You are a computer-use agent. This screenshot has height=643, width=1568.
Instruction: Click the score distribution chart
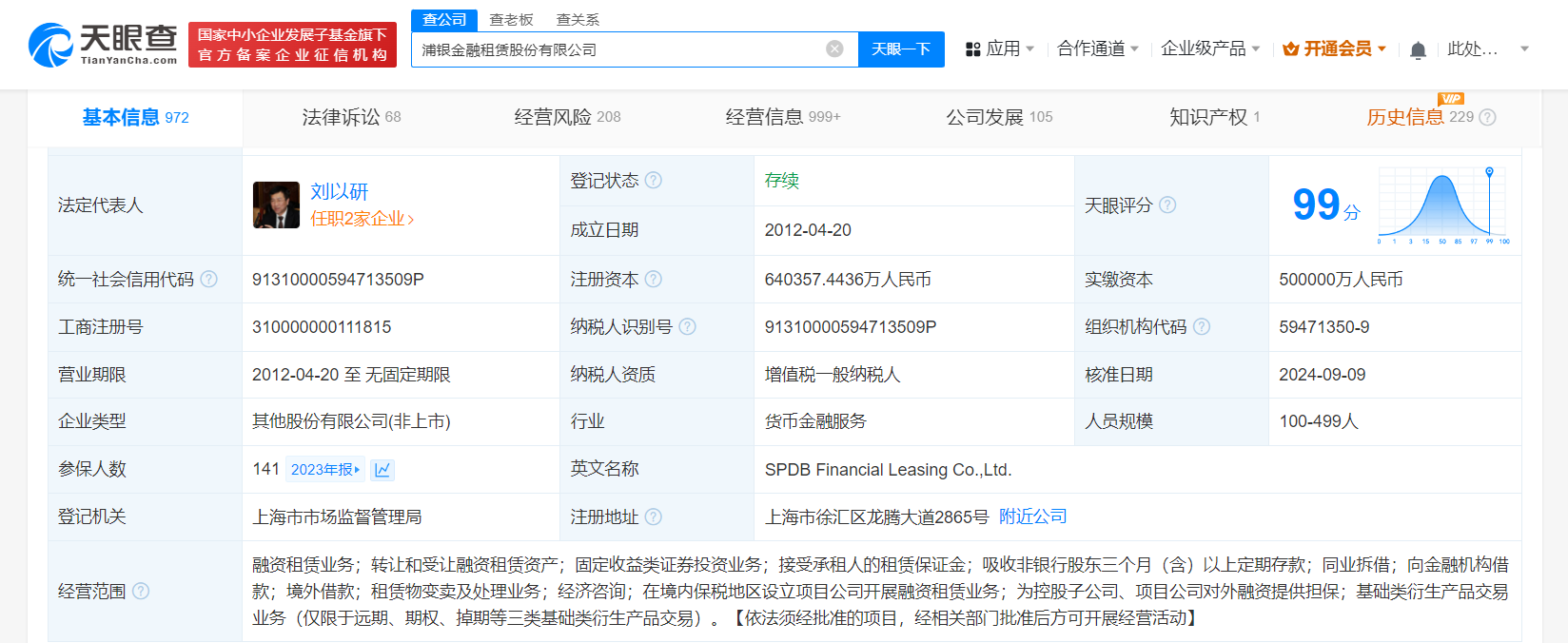pos(1442,205)
